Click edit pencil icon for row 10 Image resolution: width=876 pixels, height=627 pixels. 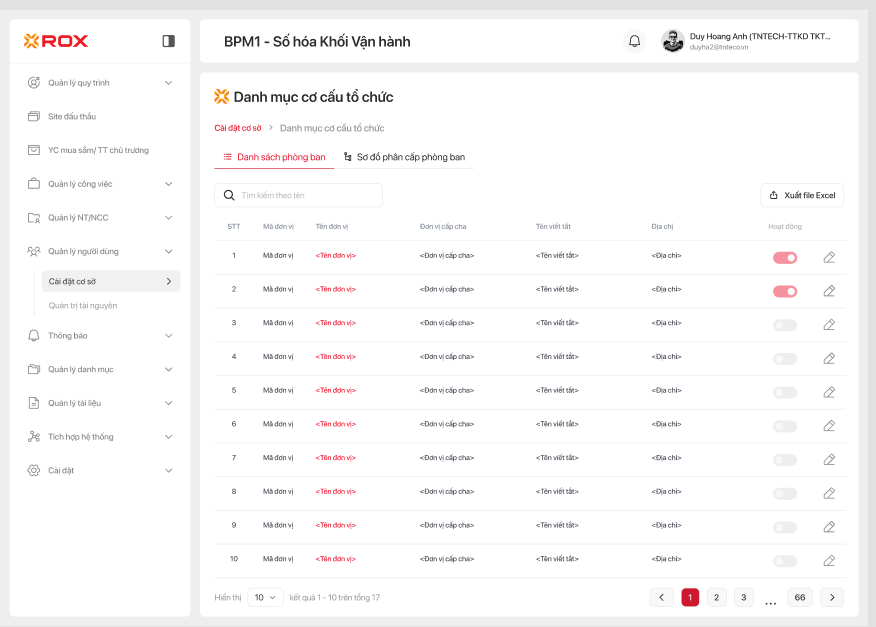[x=829, y=561]
